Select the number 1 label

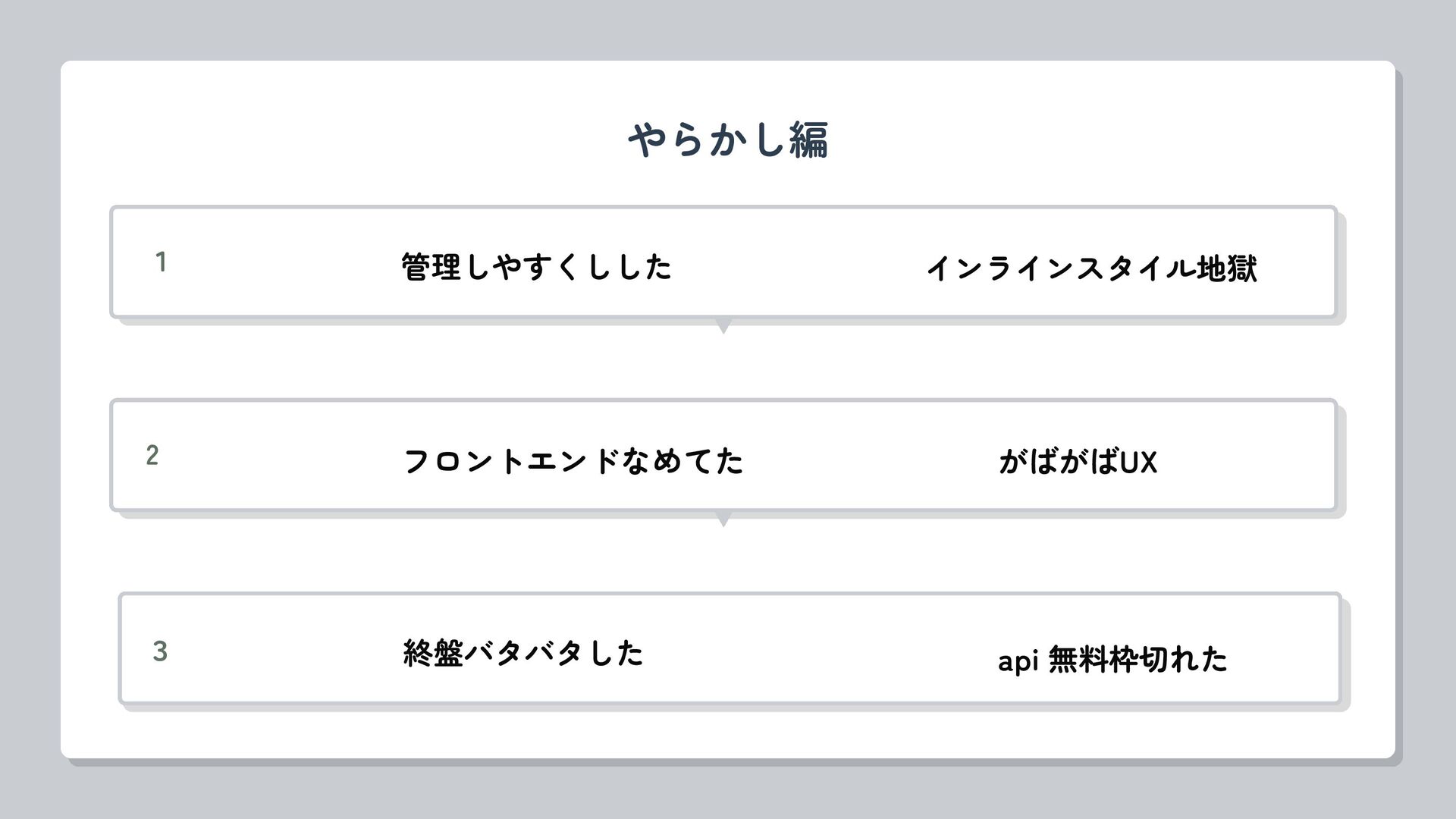tap(161, 262)
